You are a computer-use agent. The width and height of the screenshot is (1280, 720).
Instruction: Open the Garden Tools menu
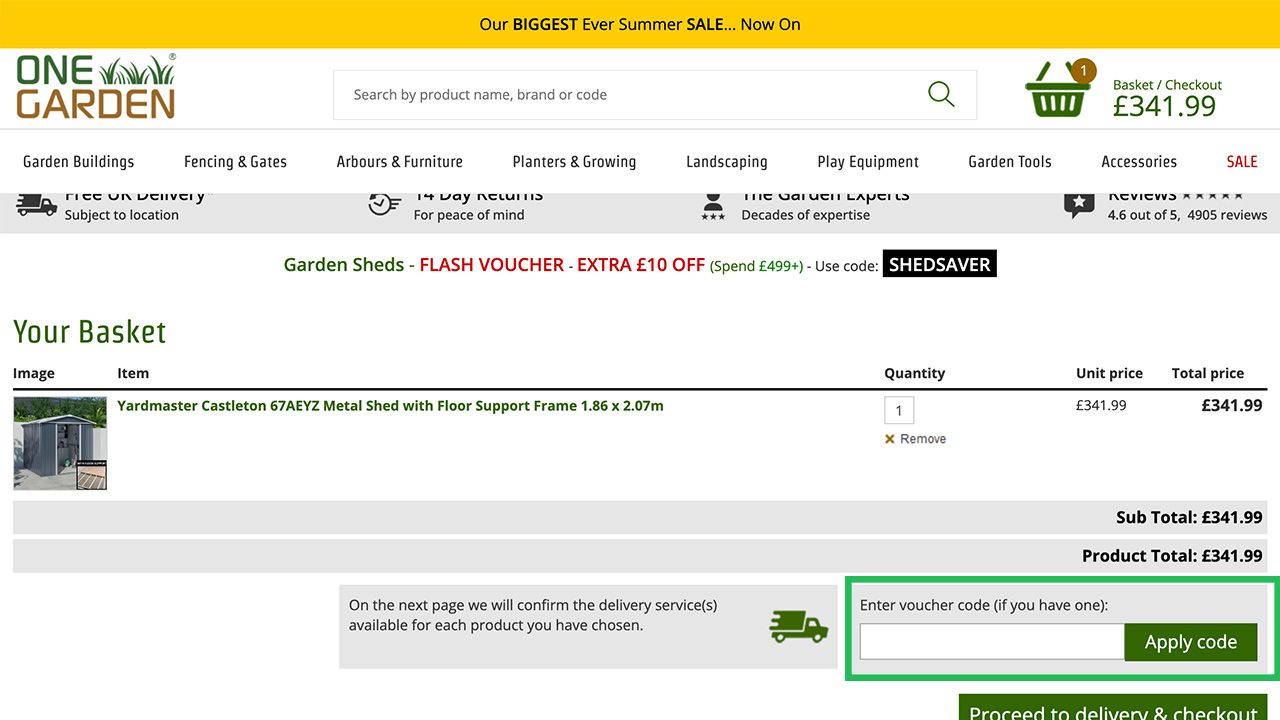[1010, 161]
